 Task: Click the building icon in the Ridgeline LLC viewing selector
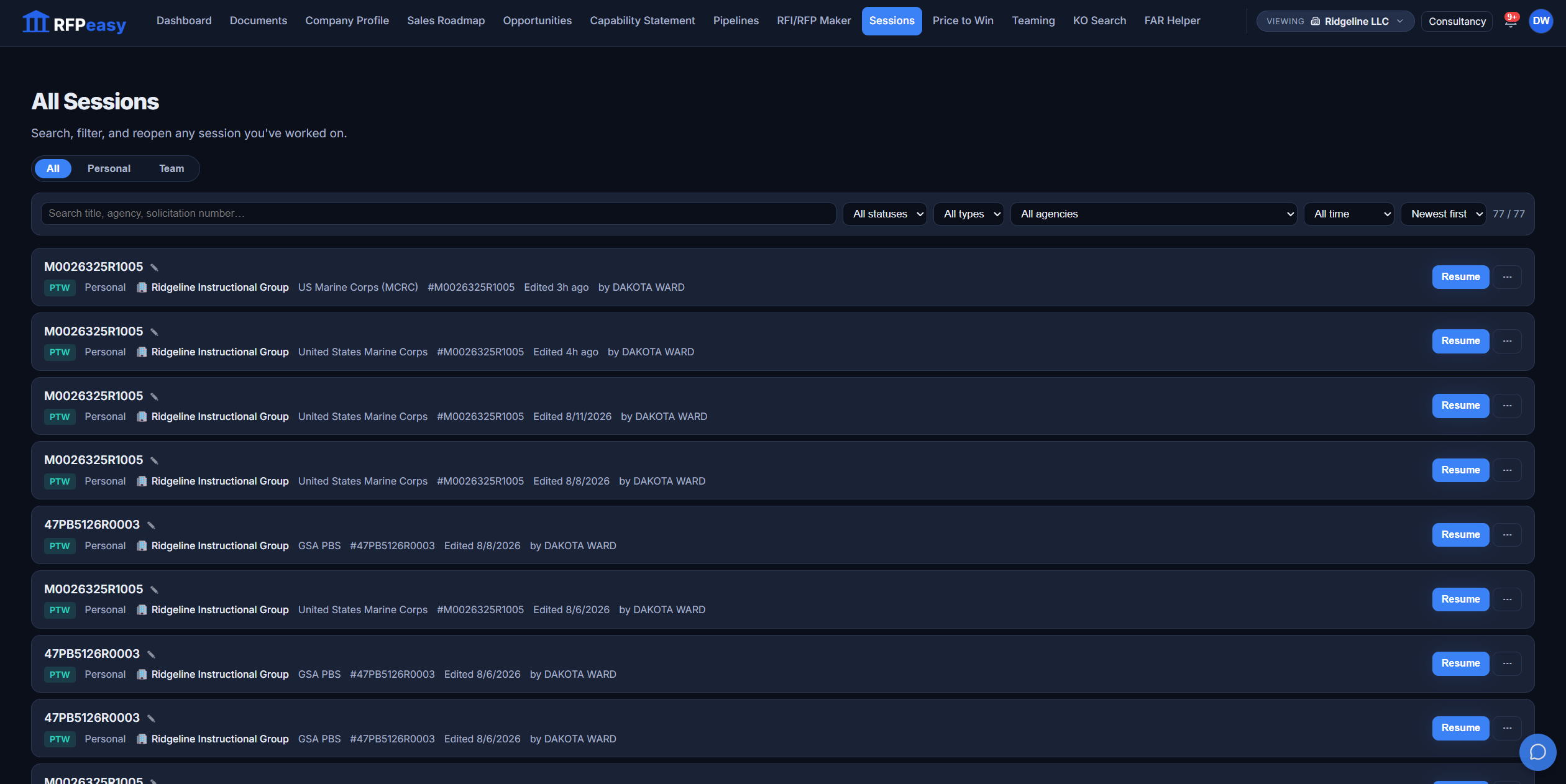tap(1316, 21)
